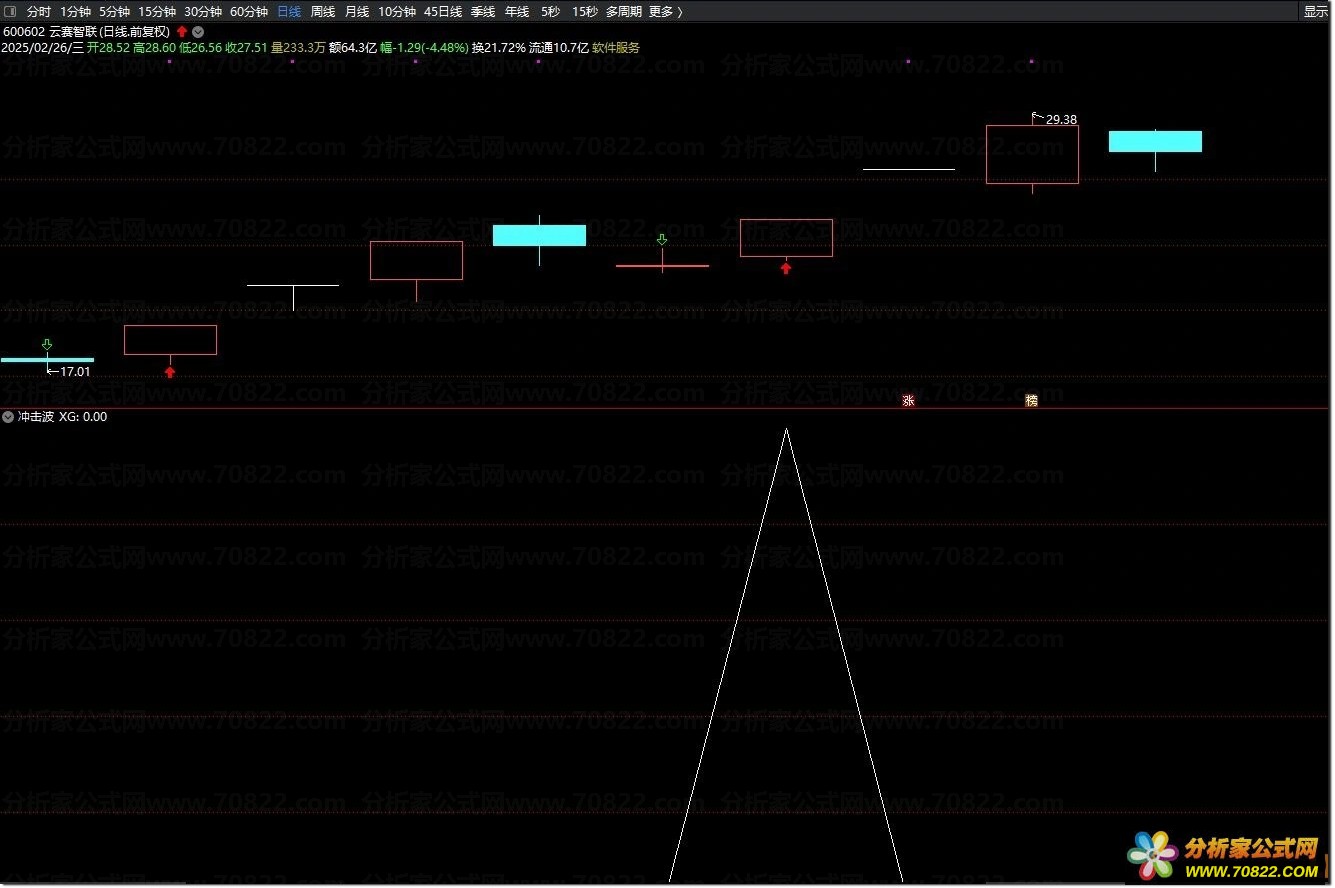Click the 幅-1.29(-4.48%) change value
This screenshot has height=888, width=1335.
coord(424,47)
